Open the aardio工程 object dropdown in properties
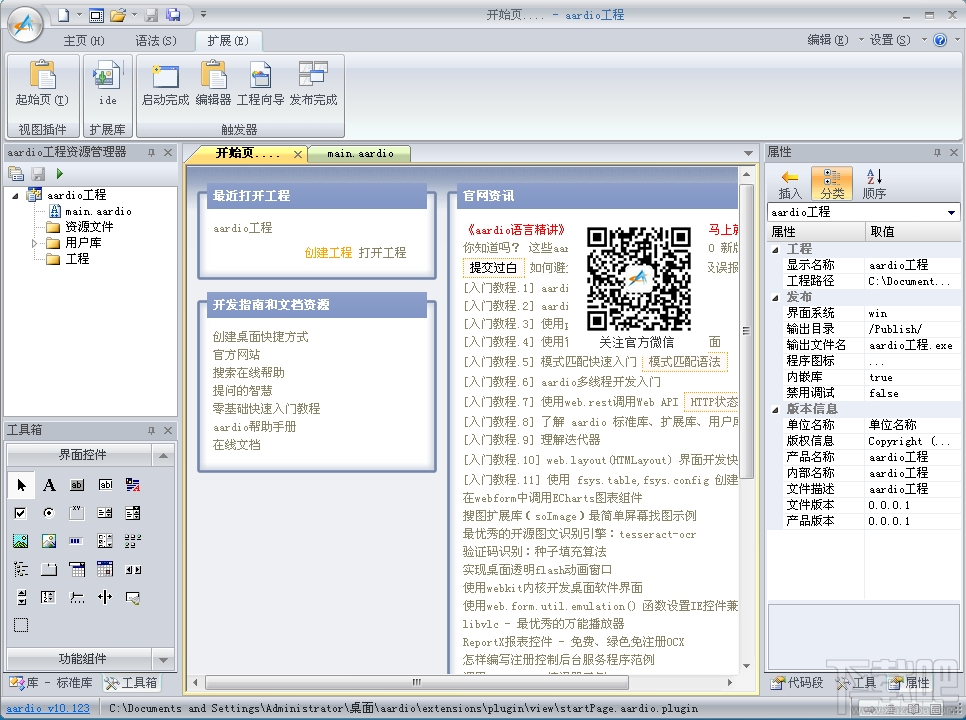Viewport: 966px width, 720px height. click(x=951, y=212)
